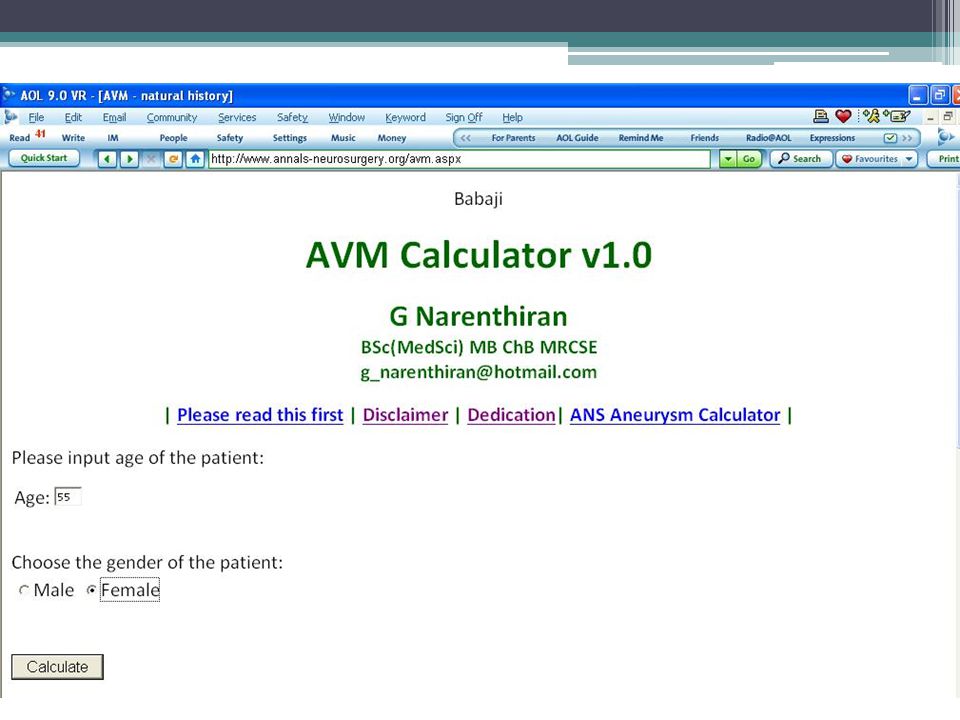
Task: Open 'Please read this first' link
Action: click(260, 415)
